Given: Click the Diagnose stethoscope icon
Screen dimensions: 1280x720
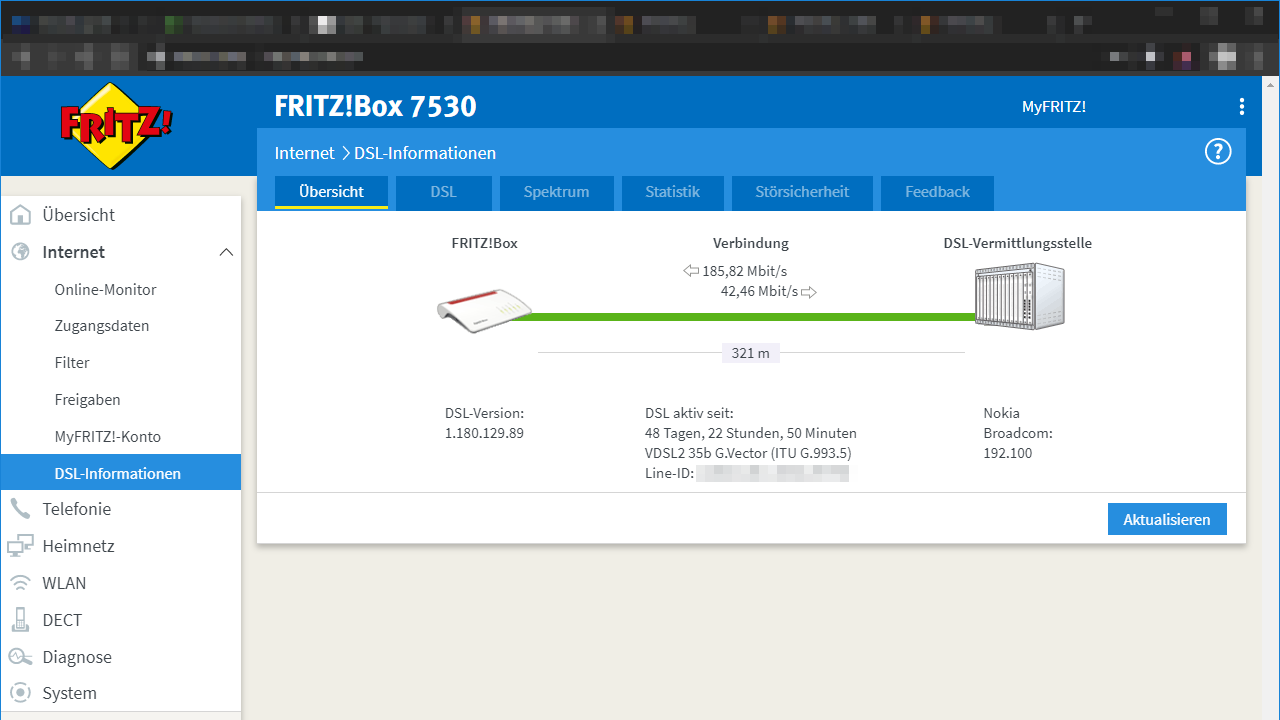Looking at the screenshot, I should pyautogui.click(x=20, y=657).
